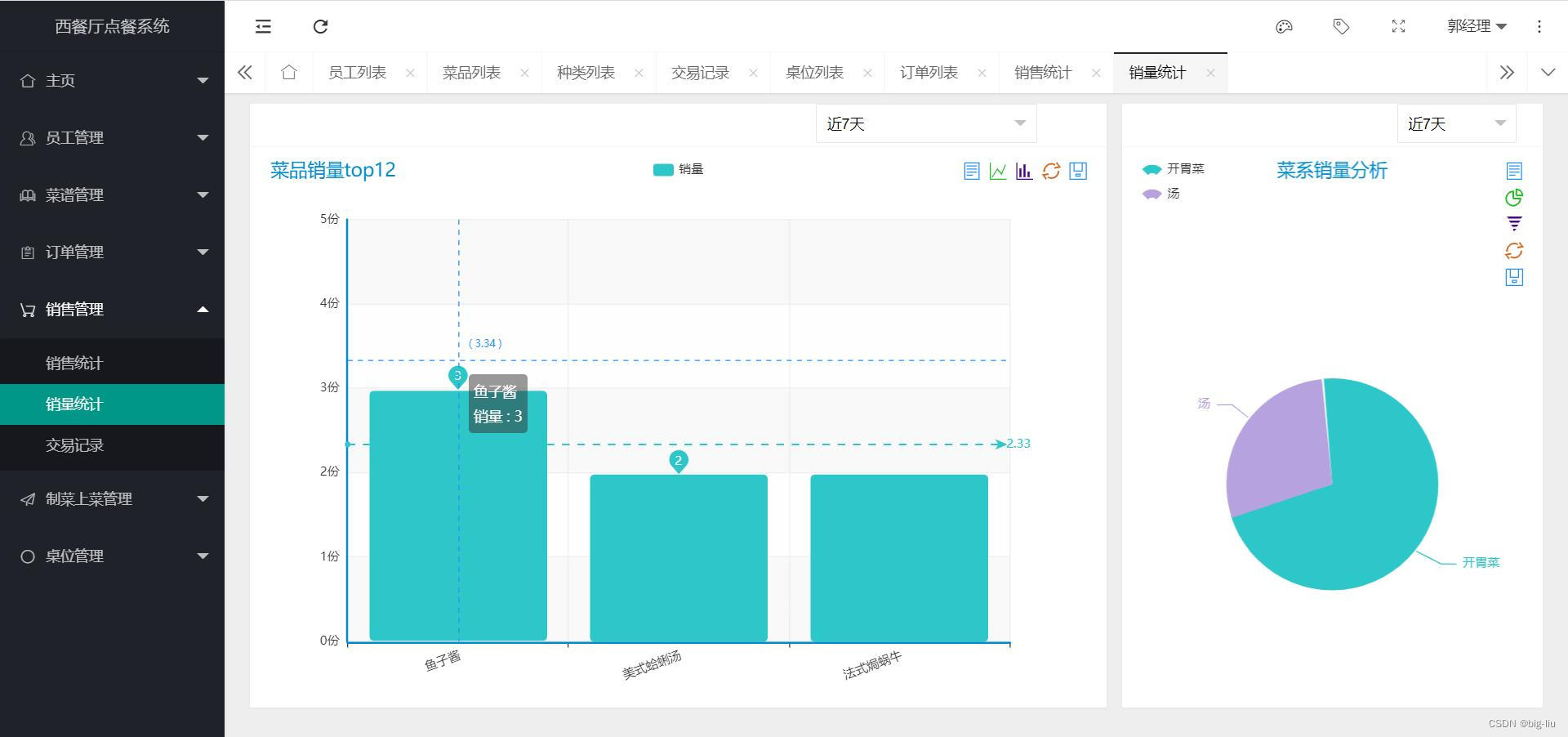
Task: Close the 销量统计 tab
Action: coord(1210,73)
